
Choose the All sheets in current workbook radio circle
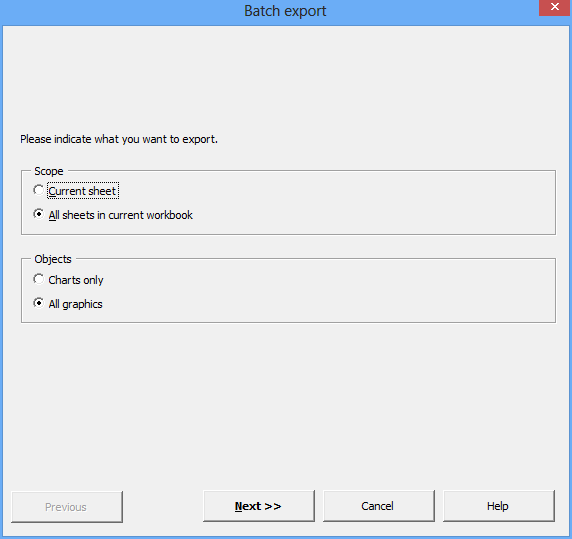coord(38,214)
